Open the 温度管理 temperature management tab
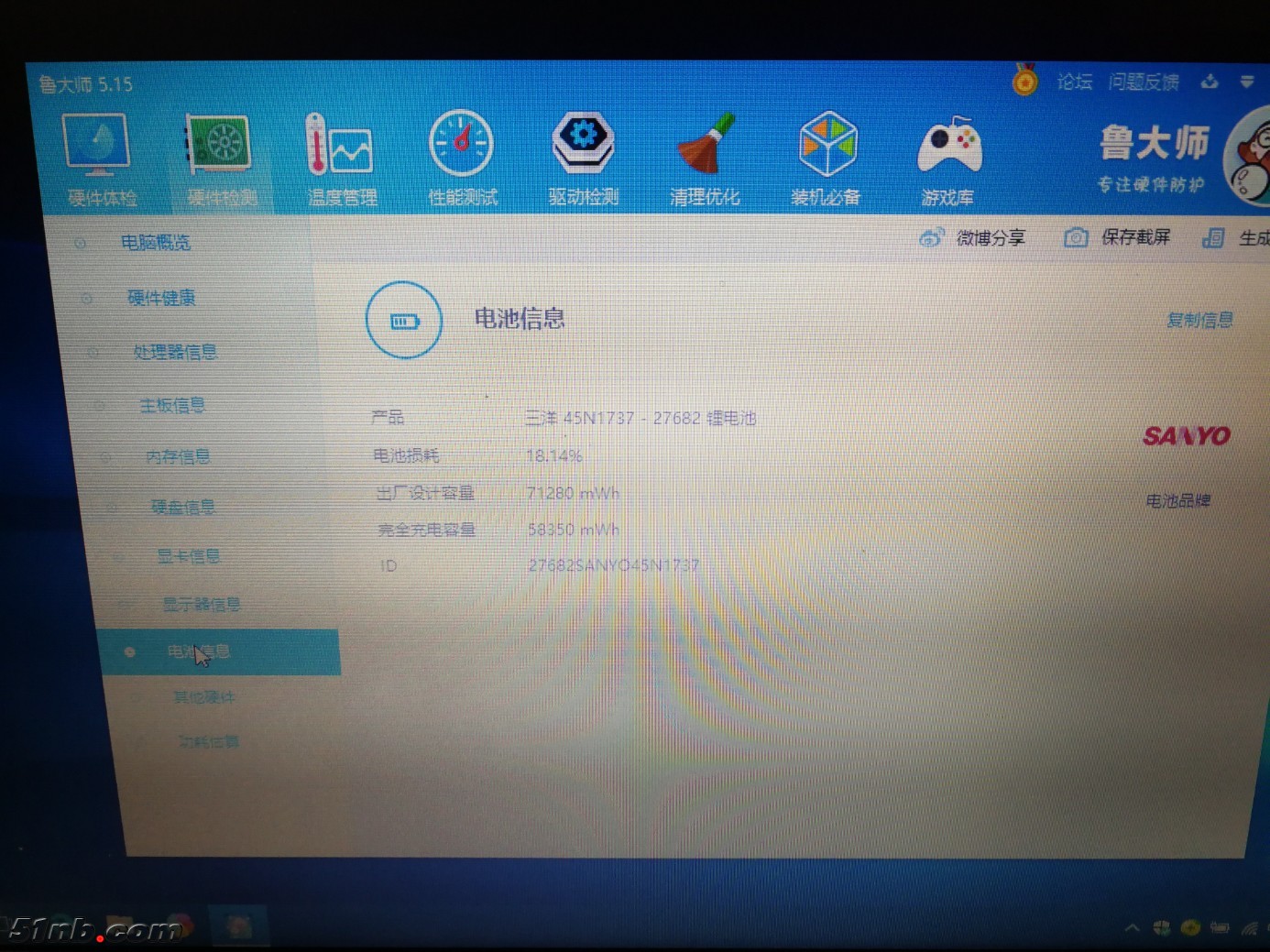This screenshot has width=1270, height=952. [x=341, y=160]
